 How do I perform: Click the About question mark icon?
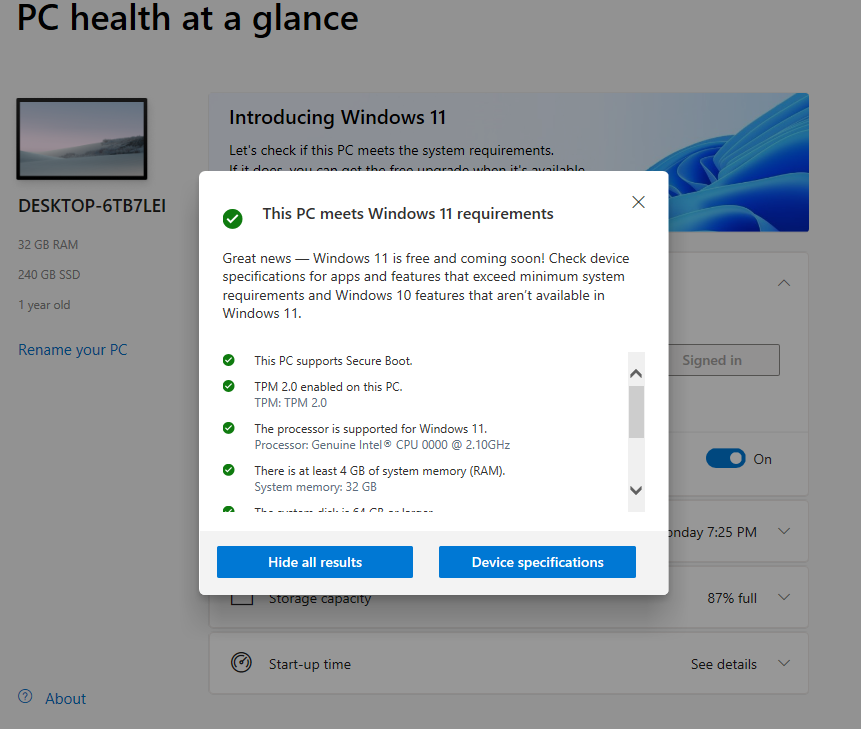[25, 696]
